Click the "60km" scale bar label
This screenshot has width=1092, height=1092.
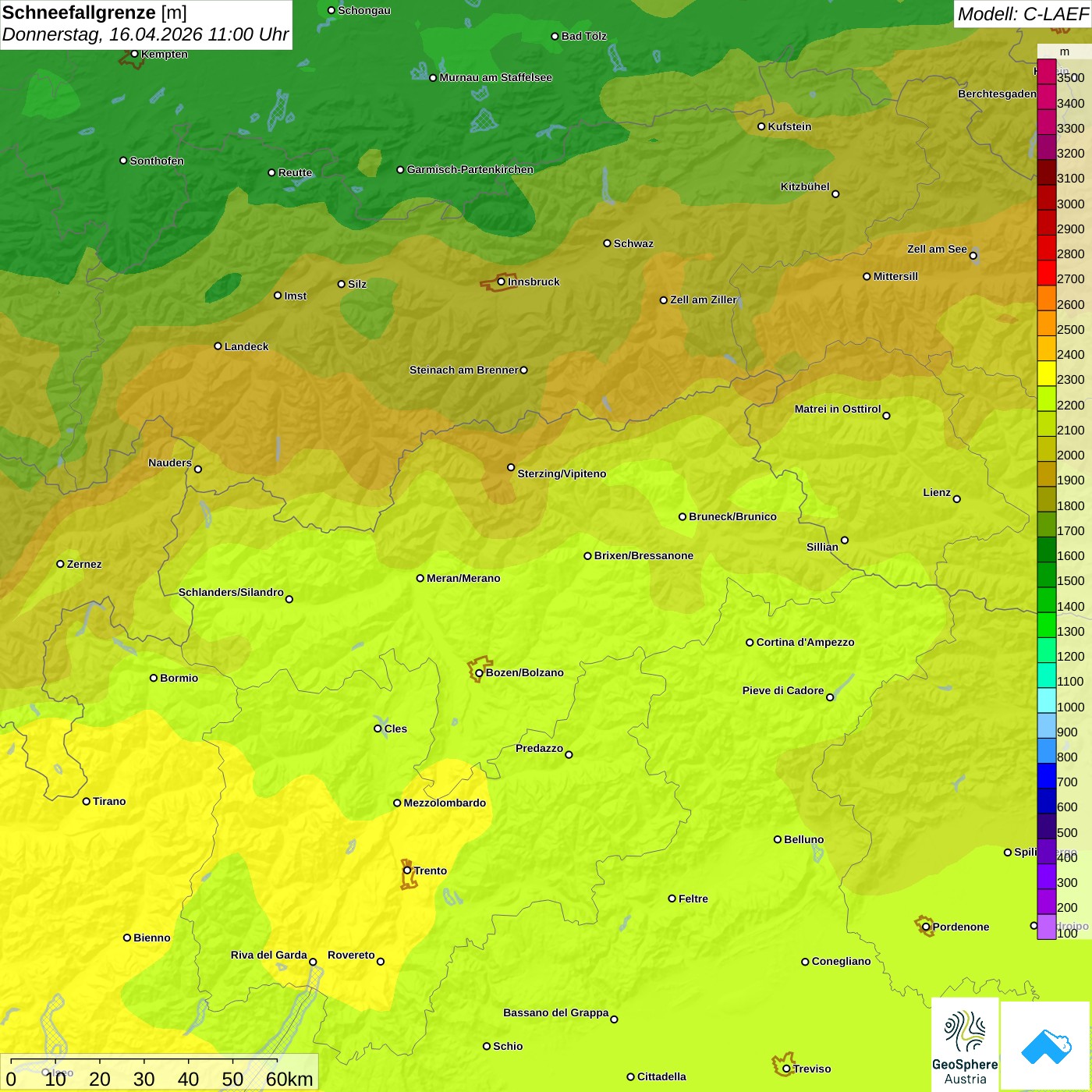[x=289, y=1079]
